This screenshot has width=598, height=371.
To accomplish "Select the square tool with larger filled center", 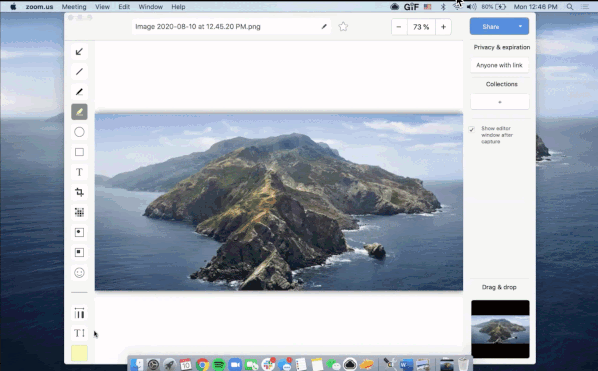I will 79,252.
